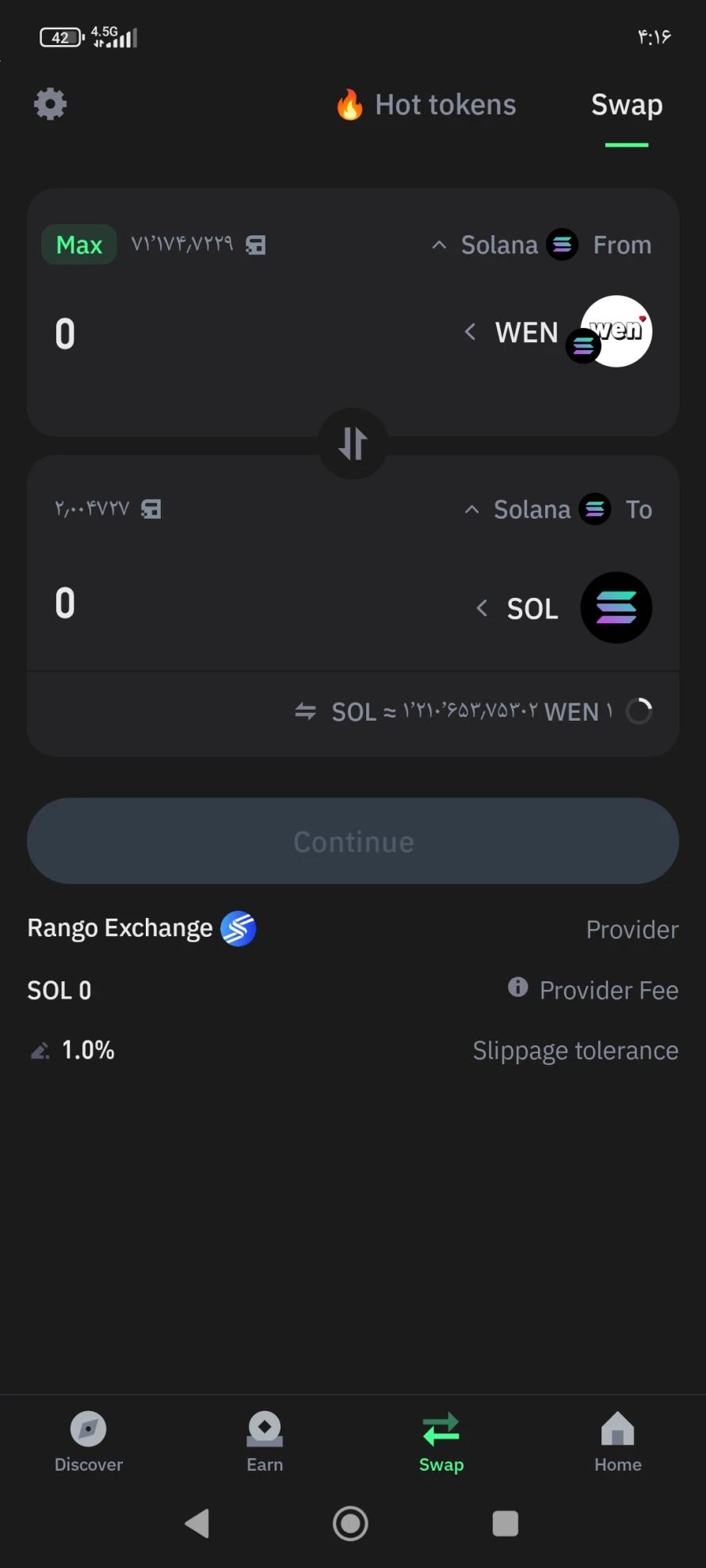Switch to Hot tokens tab
This screenshot has height=1568, width=706.
point(426,105)
